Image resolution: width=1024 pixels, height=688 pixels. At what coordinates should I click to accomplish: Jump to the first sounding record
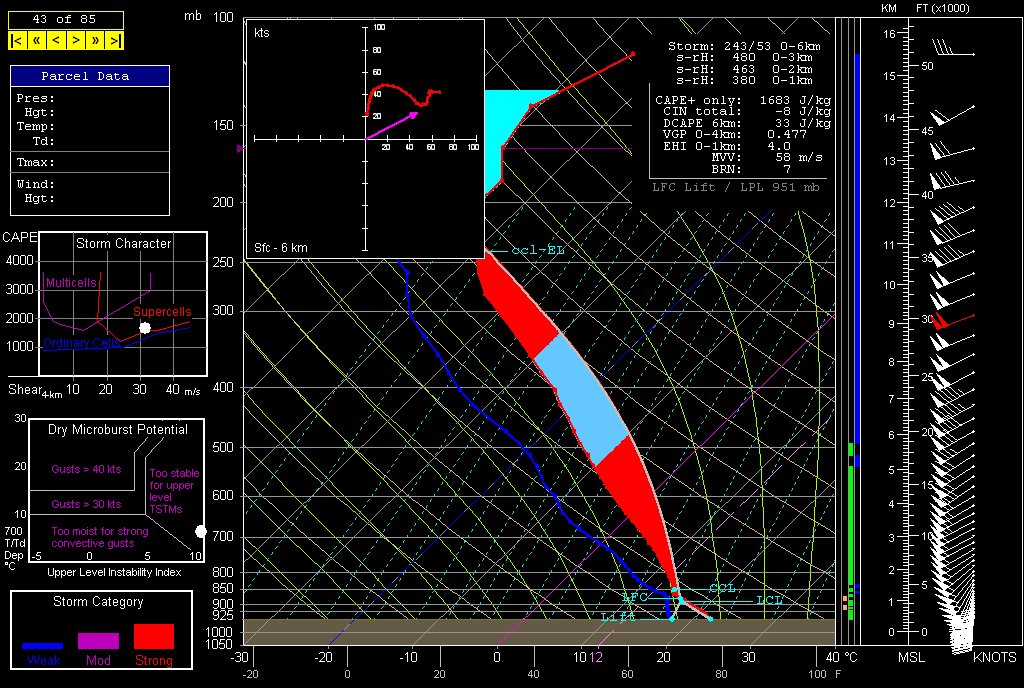(x=17, y=41)
